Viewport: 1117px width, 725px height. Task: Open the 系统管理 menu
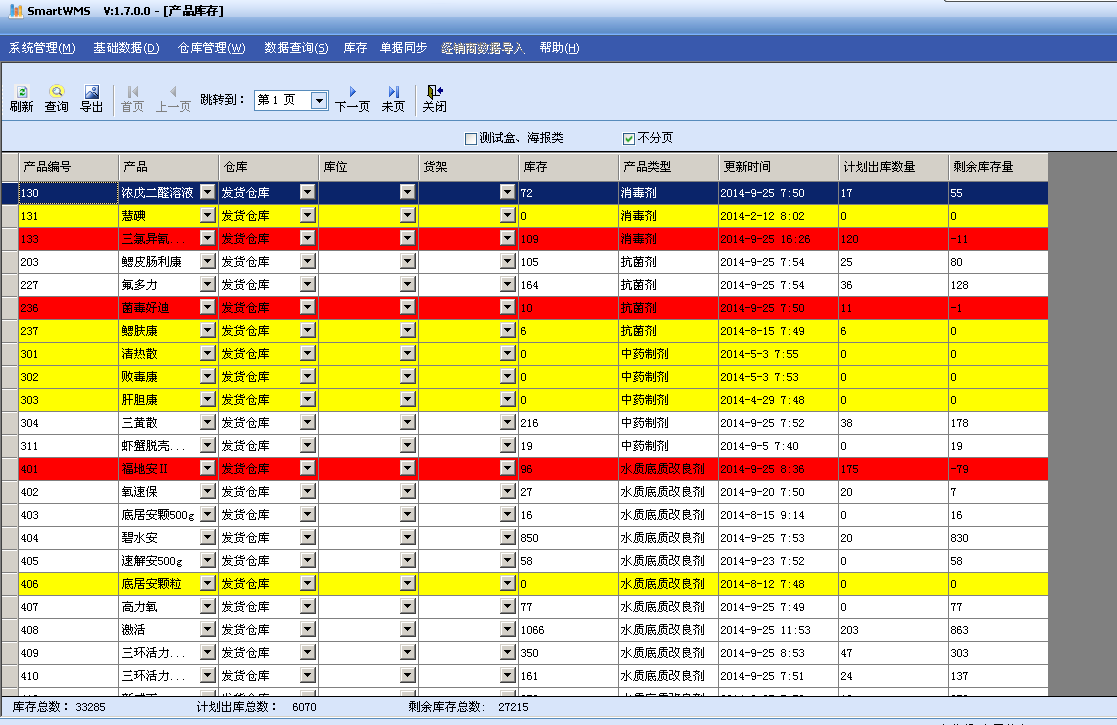[42, 48]
